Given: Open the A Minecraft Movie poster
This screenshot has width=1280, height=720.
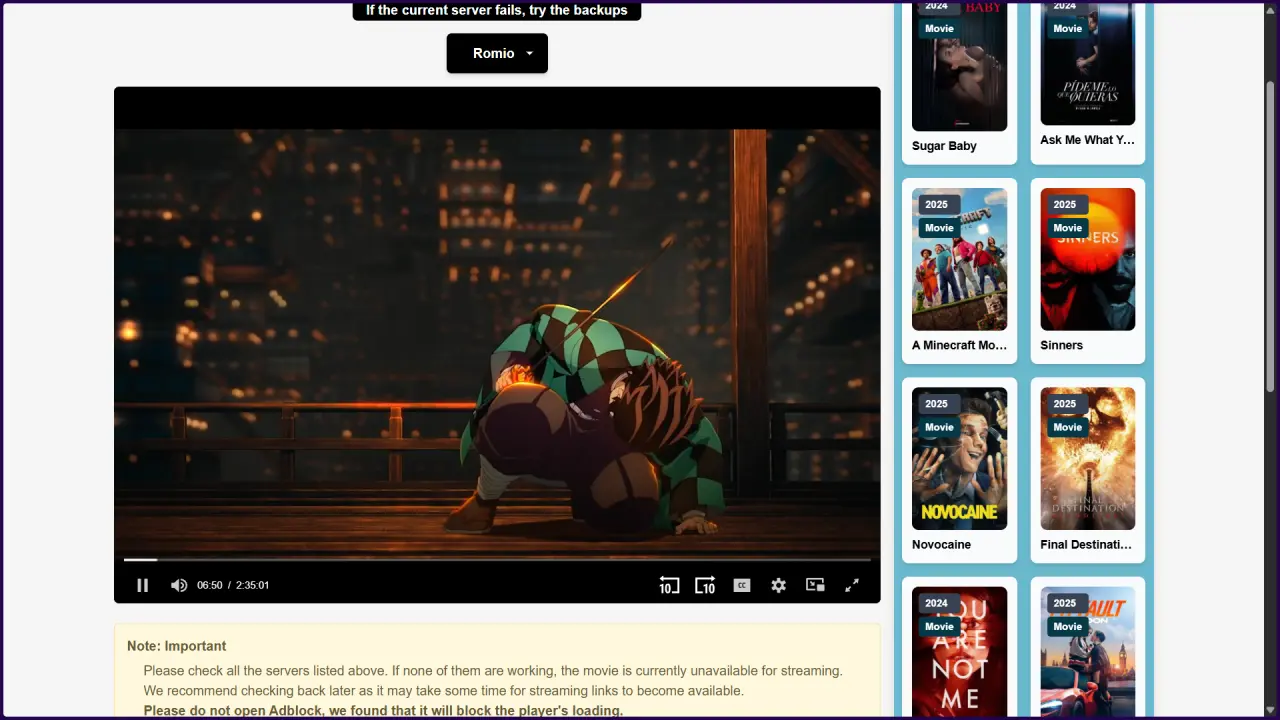Looking at the screenshot, I should [959, 259].
